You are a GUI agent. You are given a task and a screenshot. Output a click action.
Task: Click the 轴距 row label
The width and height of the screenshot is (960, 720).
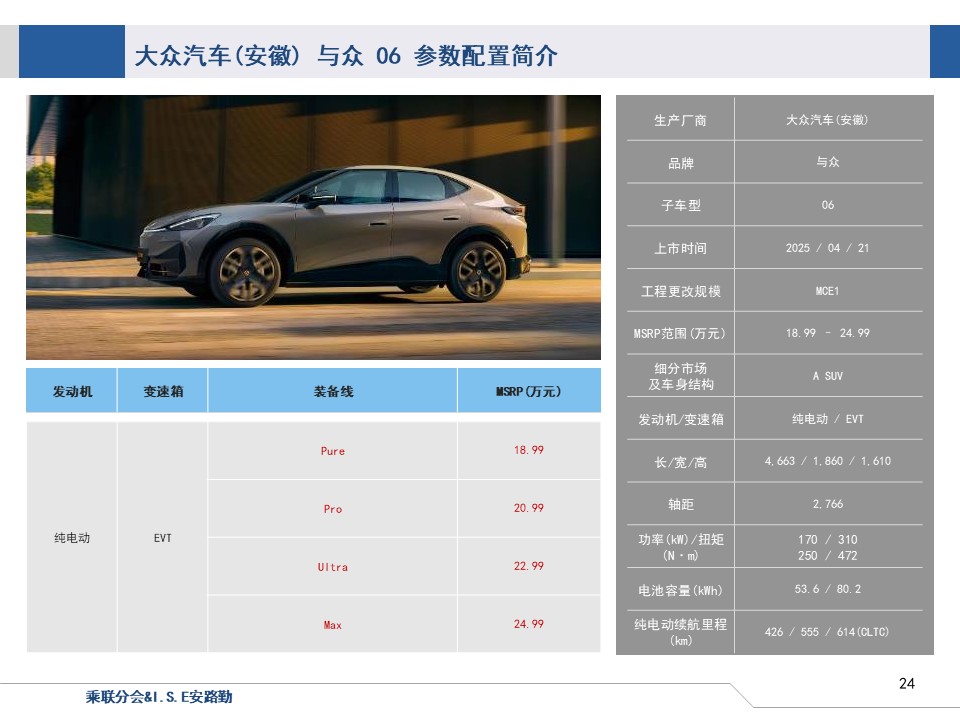coord(680,504)
